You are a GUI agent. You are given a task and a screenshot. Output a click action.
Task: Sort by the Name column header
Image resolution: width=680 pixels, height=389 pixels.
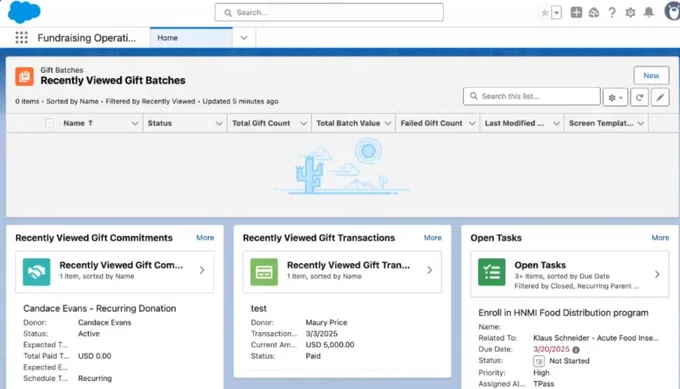pyautogui.click(x=78, y=123)
